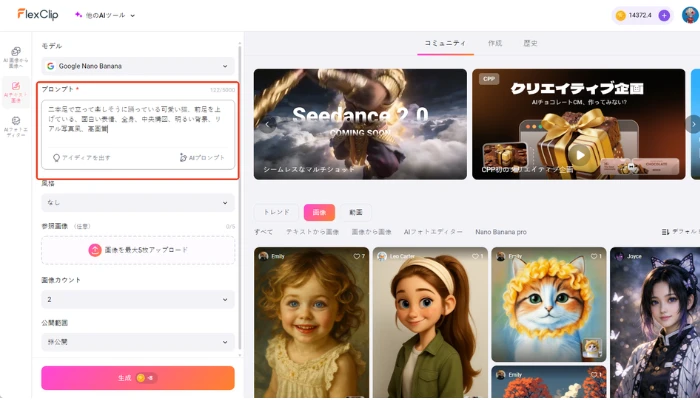700x400 pixels.
Task: Open Emily's autumn trees image card
Action: [549, 382]
